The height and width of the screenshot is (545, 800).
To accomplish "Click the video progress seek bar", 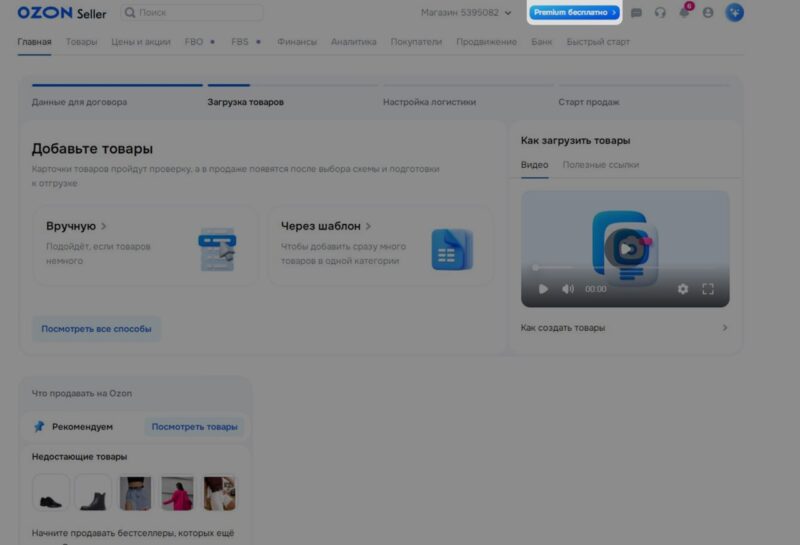I will click(625, 267).
